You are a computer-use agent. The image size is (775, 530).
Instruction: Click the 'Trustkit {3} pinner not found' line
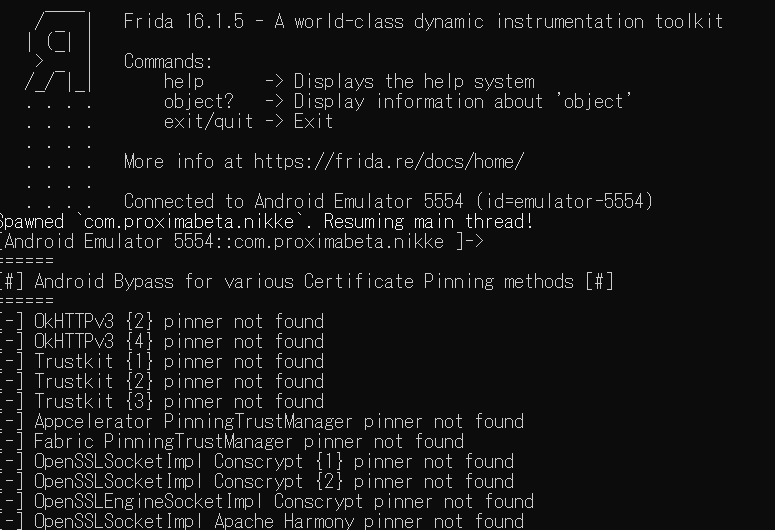tap(162, 401)
